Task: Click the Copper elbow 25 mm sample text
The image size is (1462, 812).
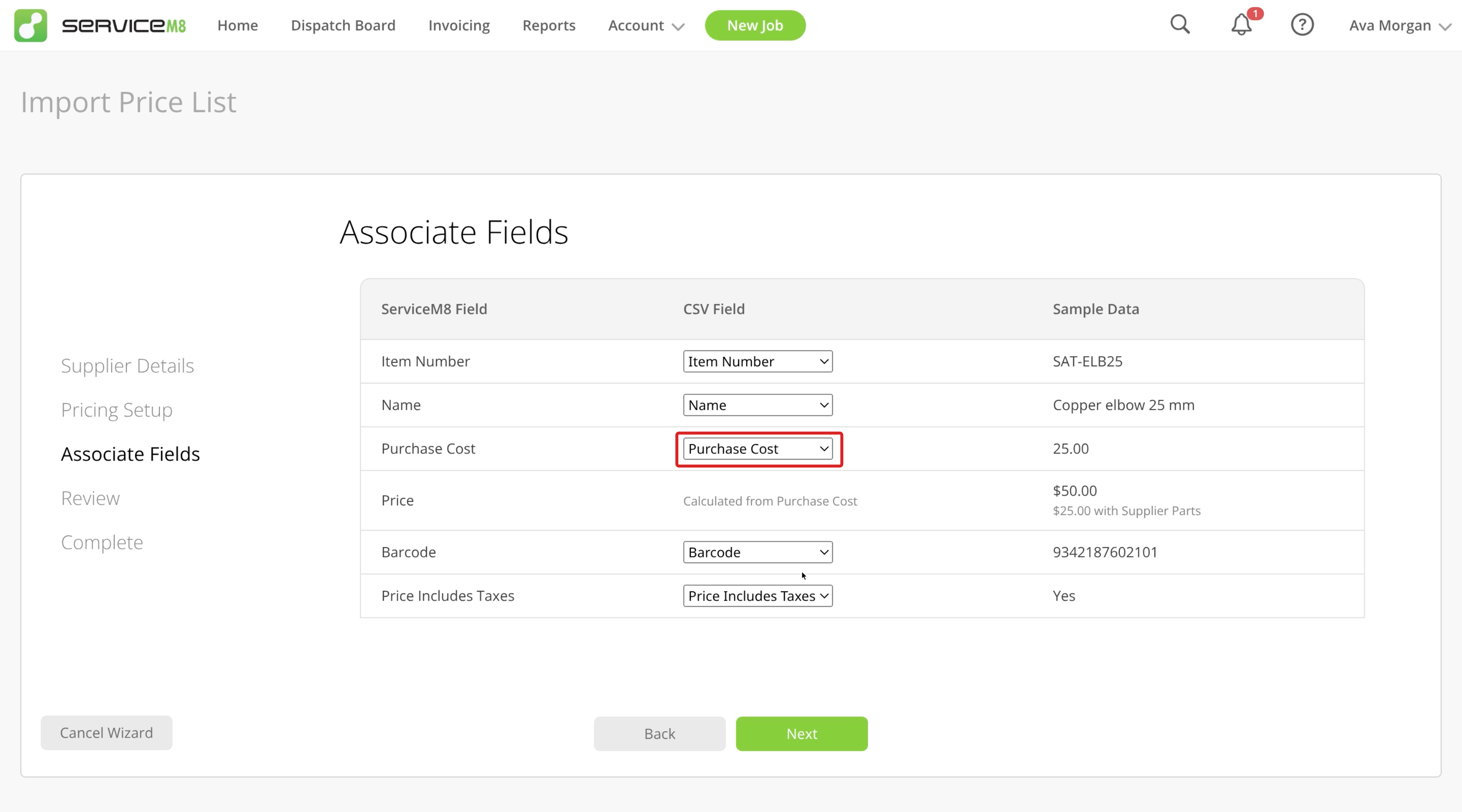Action: tap(1123, 405)
